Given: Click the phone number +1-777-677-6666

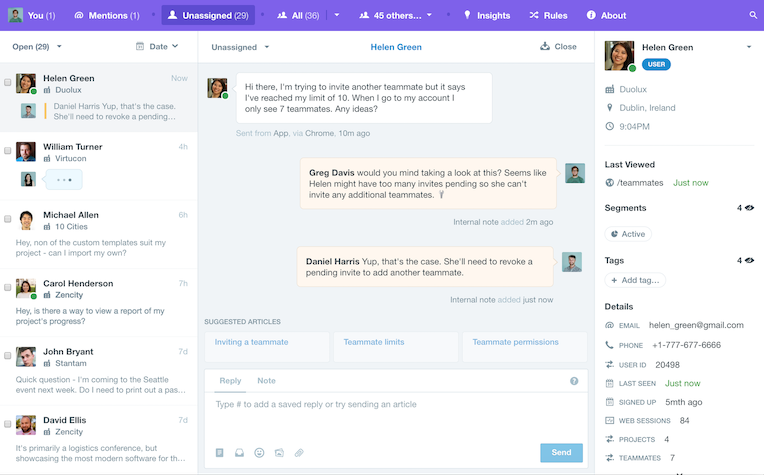Looking at the screenshot, I should tap(687, 345).
